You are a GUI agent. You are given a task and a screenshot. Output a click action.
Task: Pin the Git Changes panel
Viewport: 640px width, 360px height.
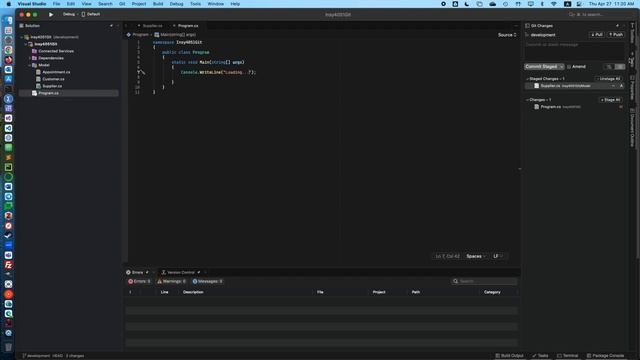click(617, 26)
